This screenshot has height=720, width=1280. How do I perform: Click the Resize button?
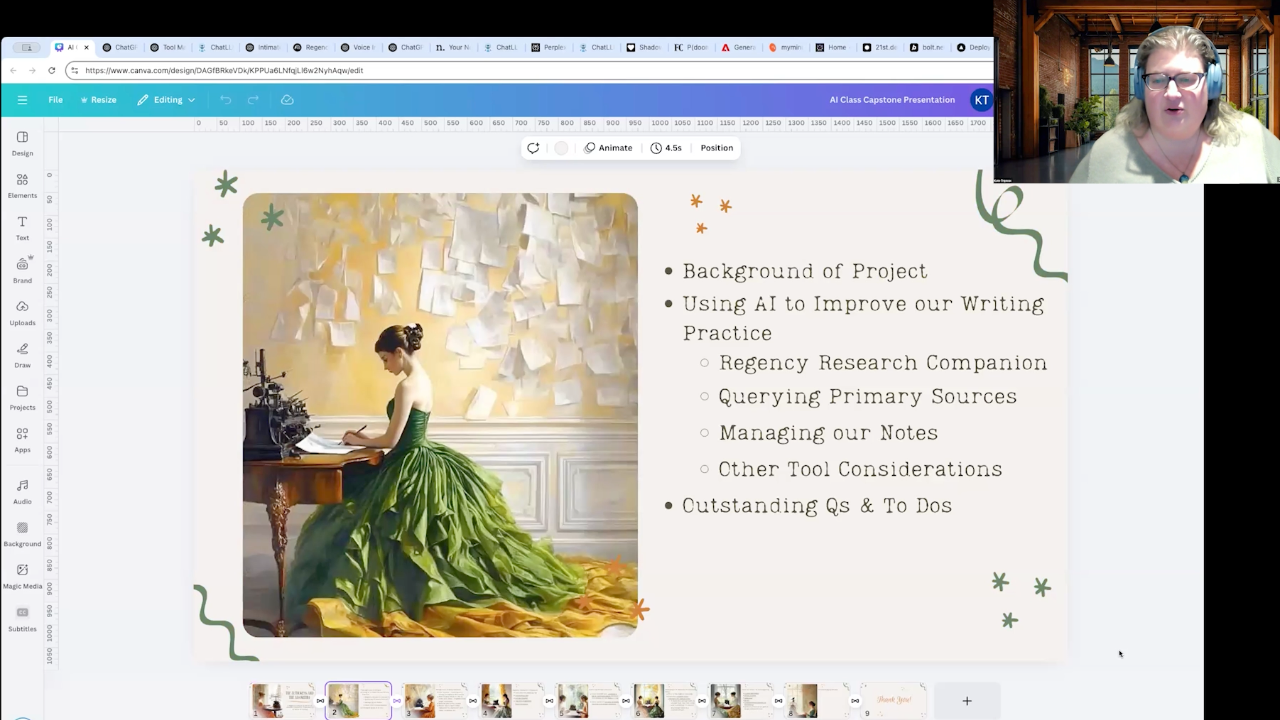pyautogui.click(x=98, y=100)
